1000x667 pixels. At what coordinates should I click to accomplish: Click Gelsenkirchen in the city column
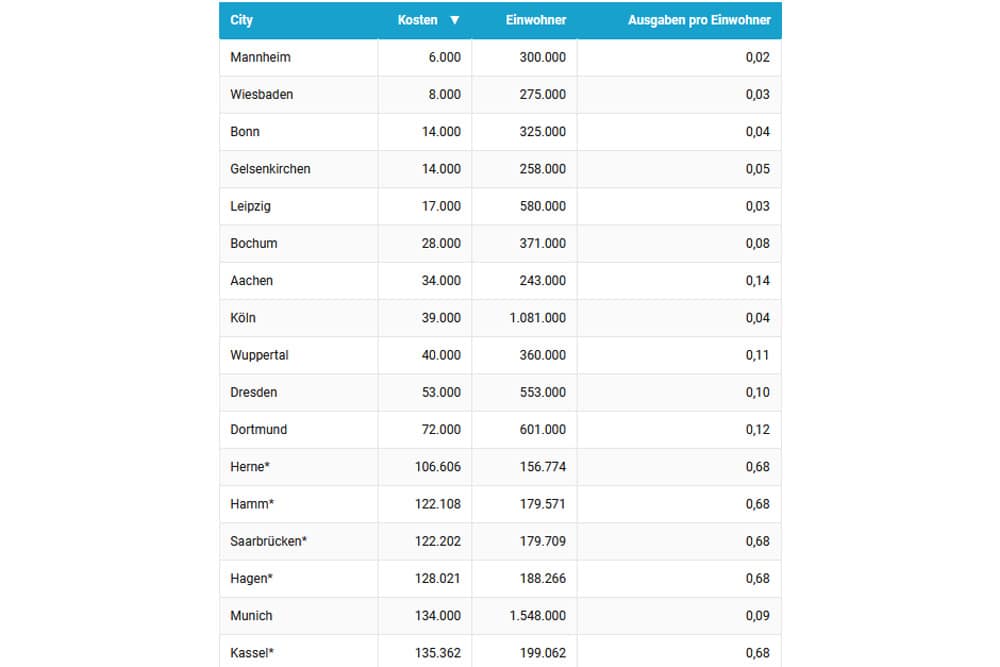click(x=270, y=169)
